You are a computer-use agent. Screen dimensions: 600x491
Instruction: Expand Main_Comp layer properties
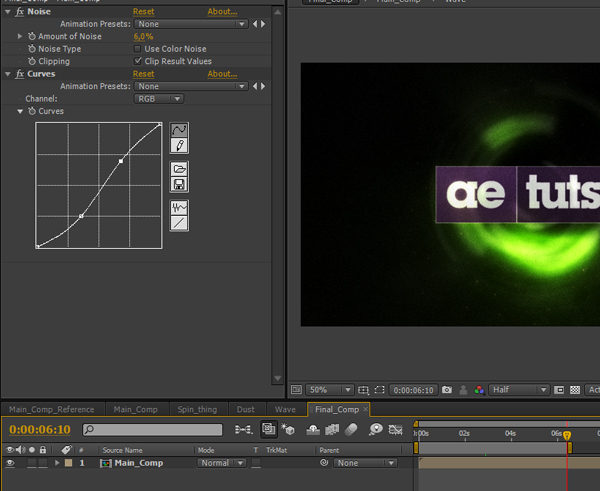(x=57, y=463)
